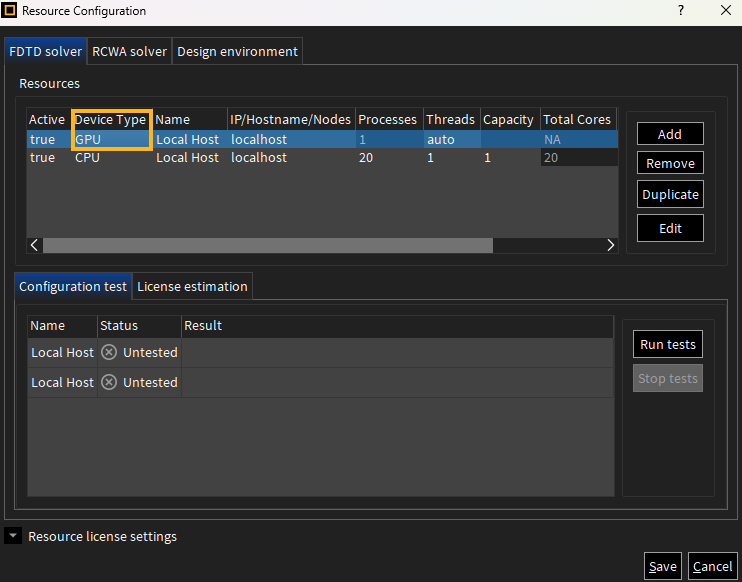Image resolution: width=742 pixels, height=582 pixels.
Task: Select the CPU device type cell
Action: point(112,157)
